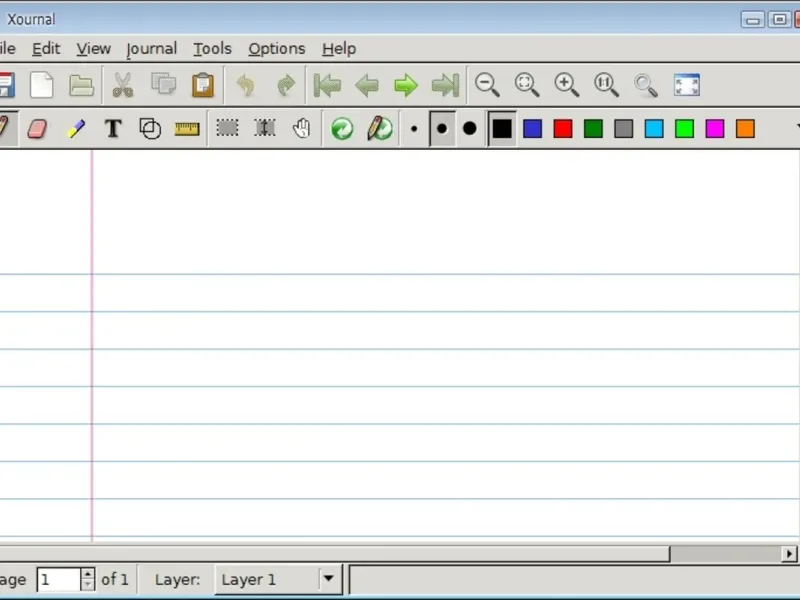Undo the last action
This screenshot has height=600, width=800.
(246, 85)
